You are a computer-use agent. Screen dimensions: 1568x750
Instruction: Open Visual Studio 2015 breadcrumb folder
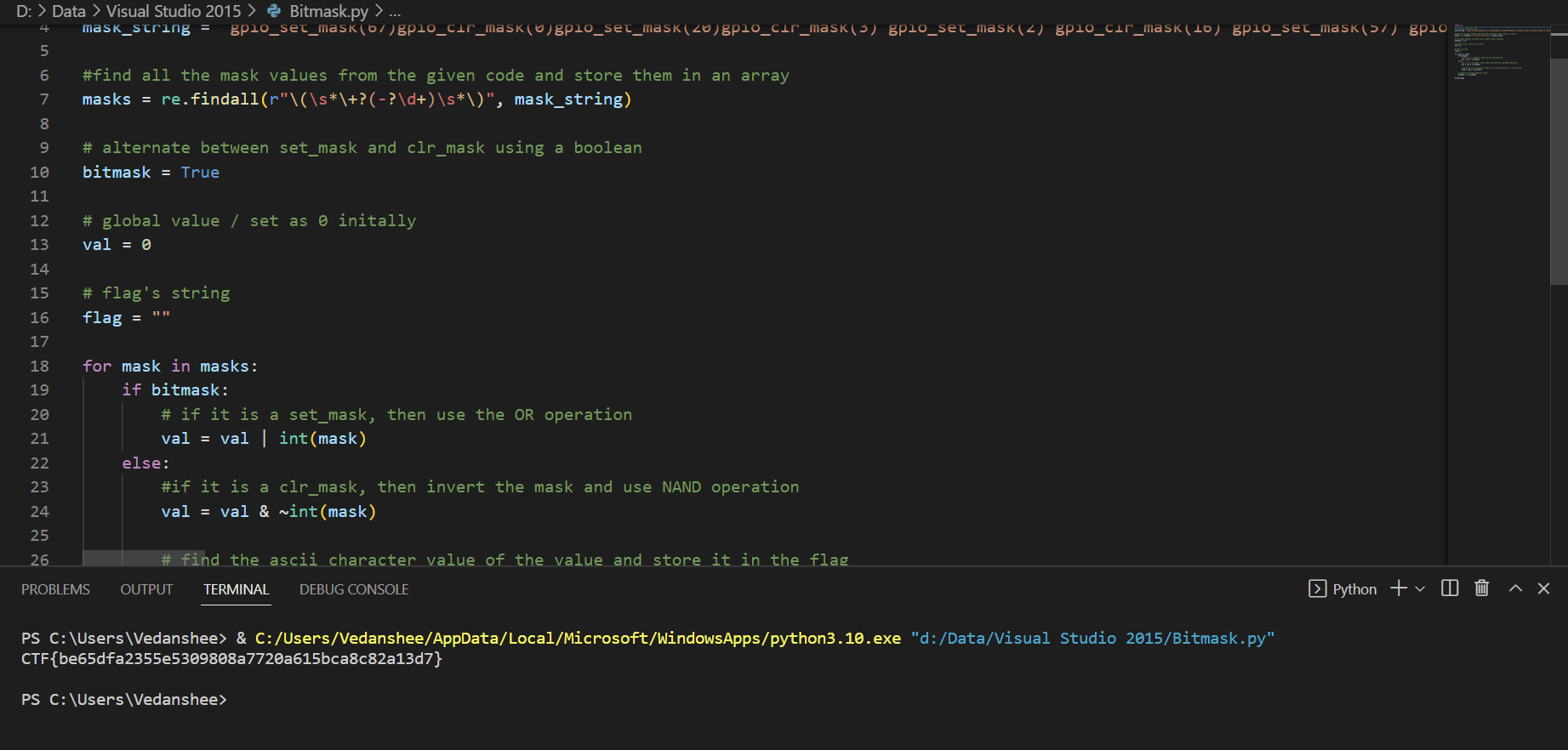(174, 11)
